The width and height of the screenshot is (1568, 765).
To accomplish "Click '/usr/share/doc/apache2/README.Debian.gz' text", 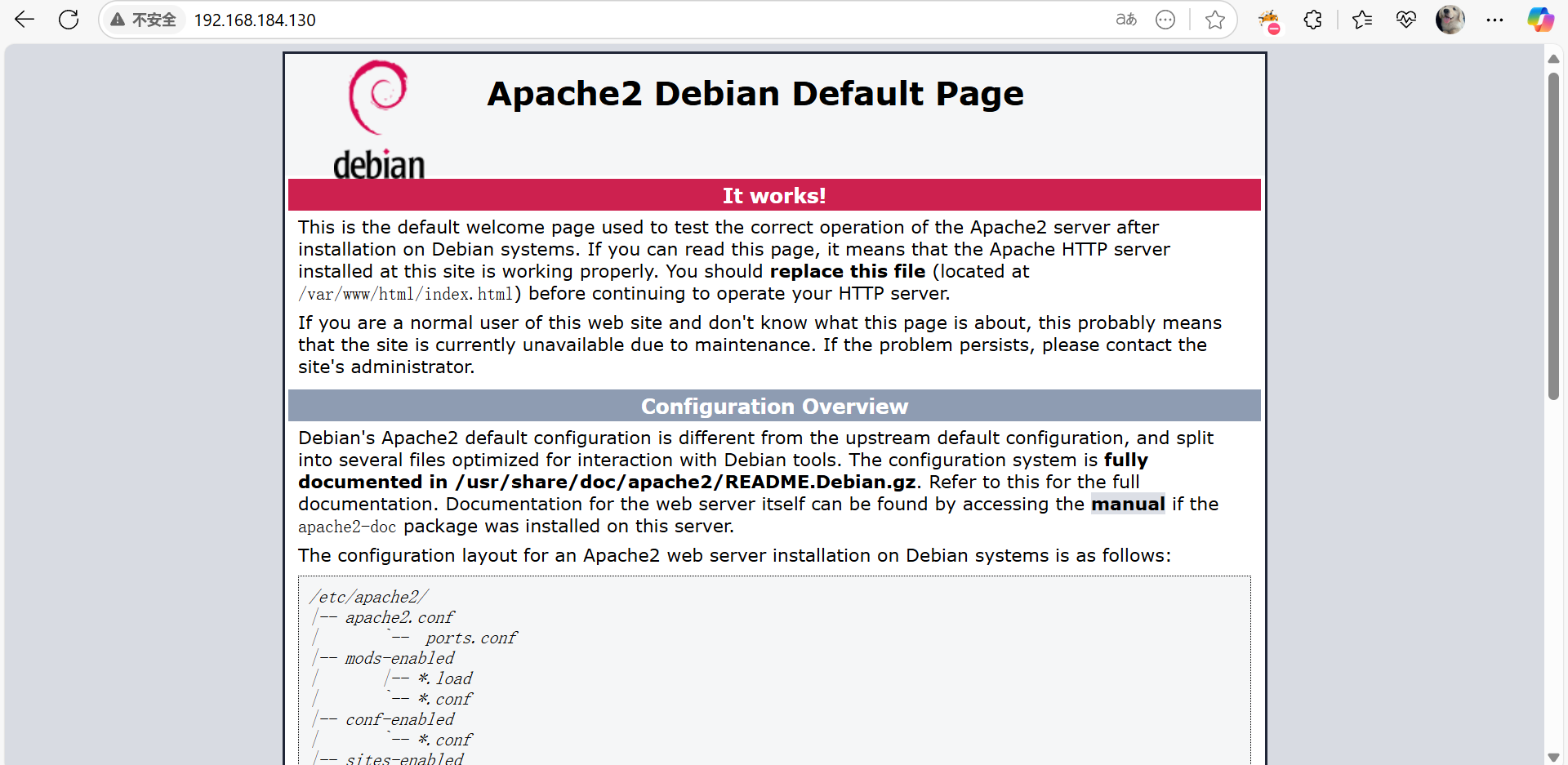I will 685,482.
